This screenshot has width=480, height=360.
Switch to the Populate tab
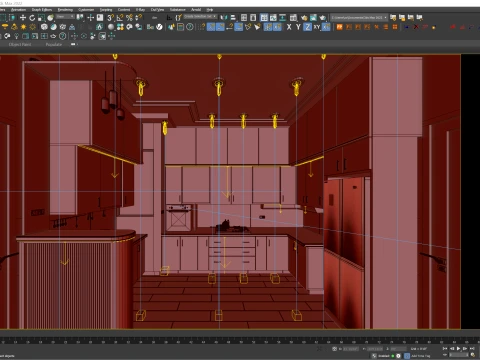pos(54,45)
